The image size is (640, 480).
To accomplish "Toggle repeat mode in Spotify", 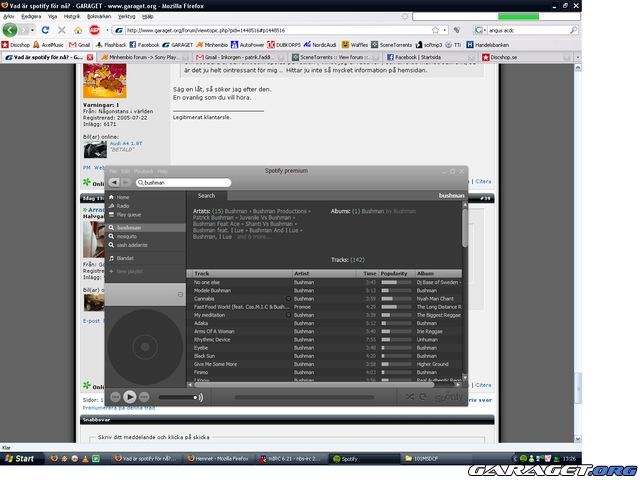I will (424, 397).
